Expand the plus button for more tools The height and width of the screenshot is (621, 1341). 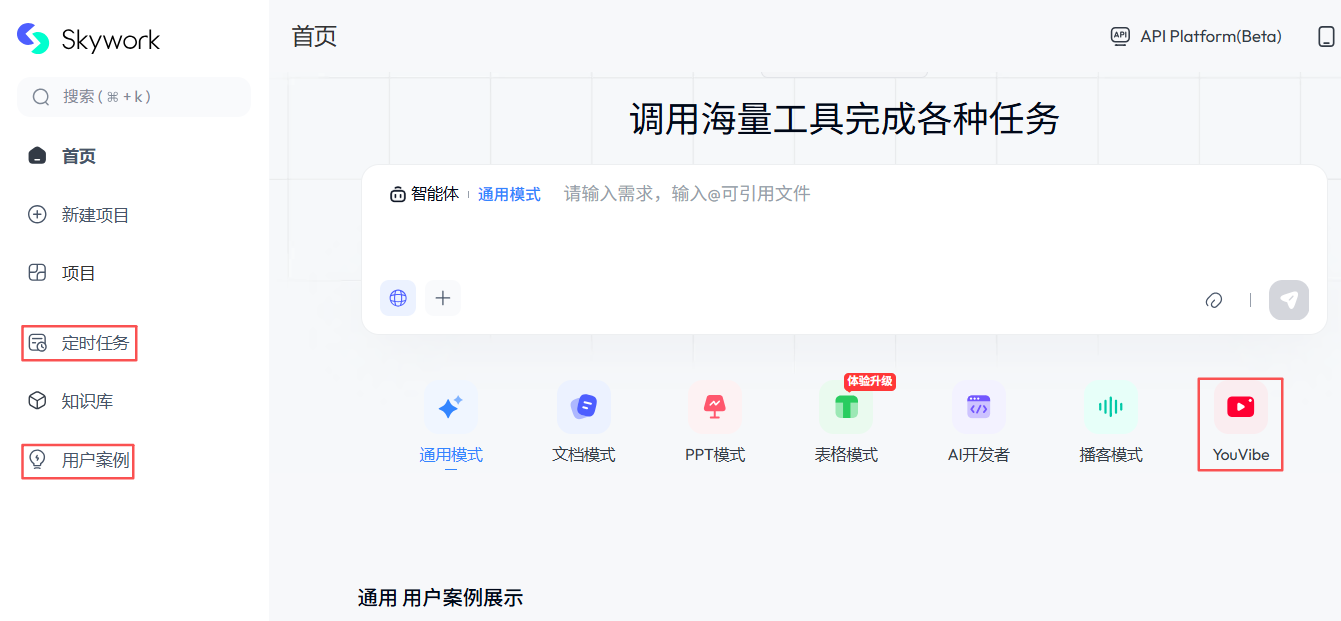click(x=442, y=298)
